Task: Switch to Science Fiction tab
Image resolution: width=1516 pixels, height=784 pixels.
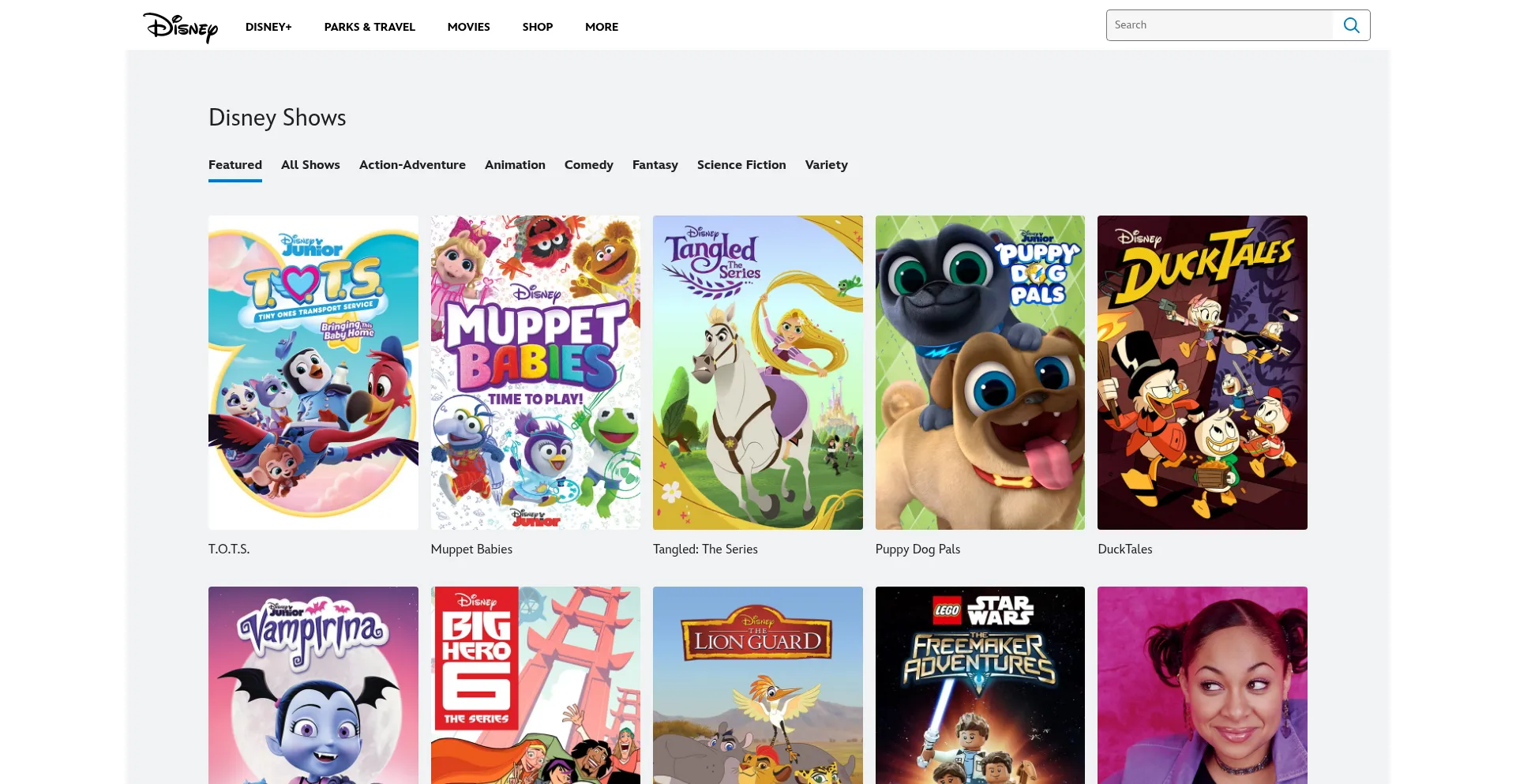Action: [741, 165]
